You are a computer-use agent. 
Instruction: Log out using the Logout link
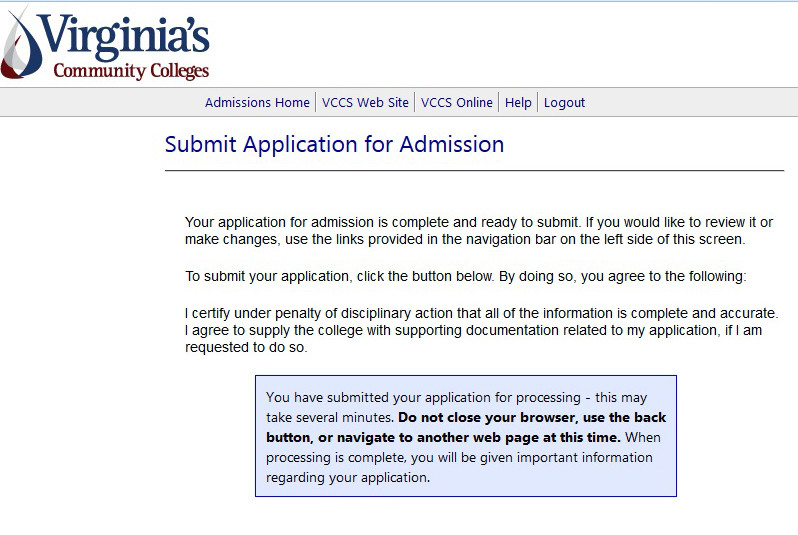tap(564, 103)
